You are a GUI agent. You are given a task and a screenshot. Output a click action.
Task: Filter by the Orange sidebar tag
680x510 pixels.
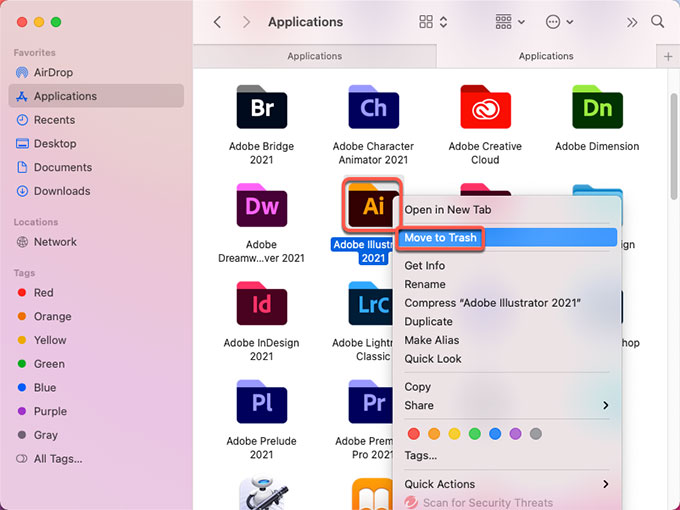tap(96, 317)
